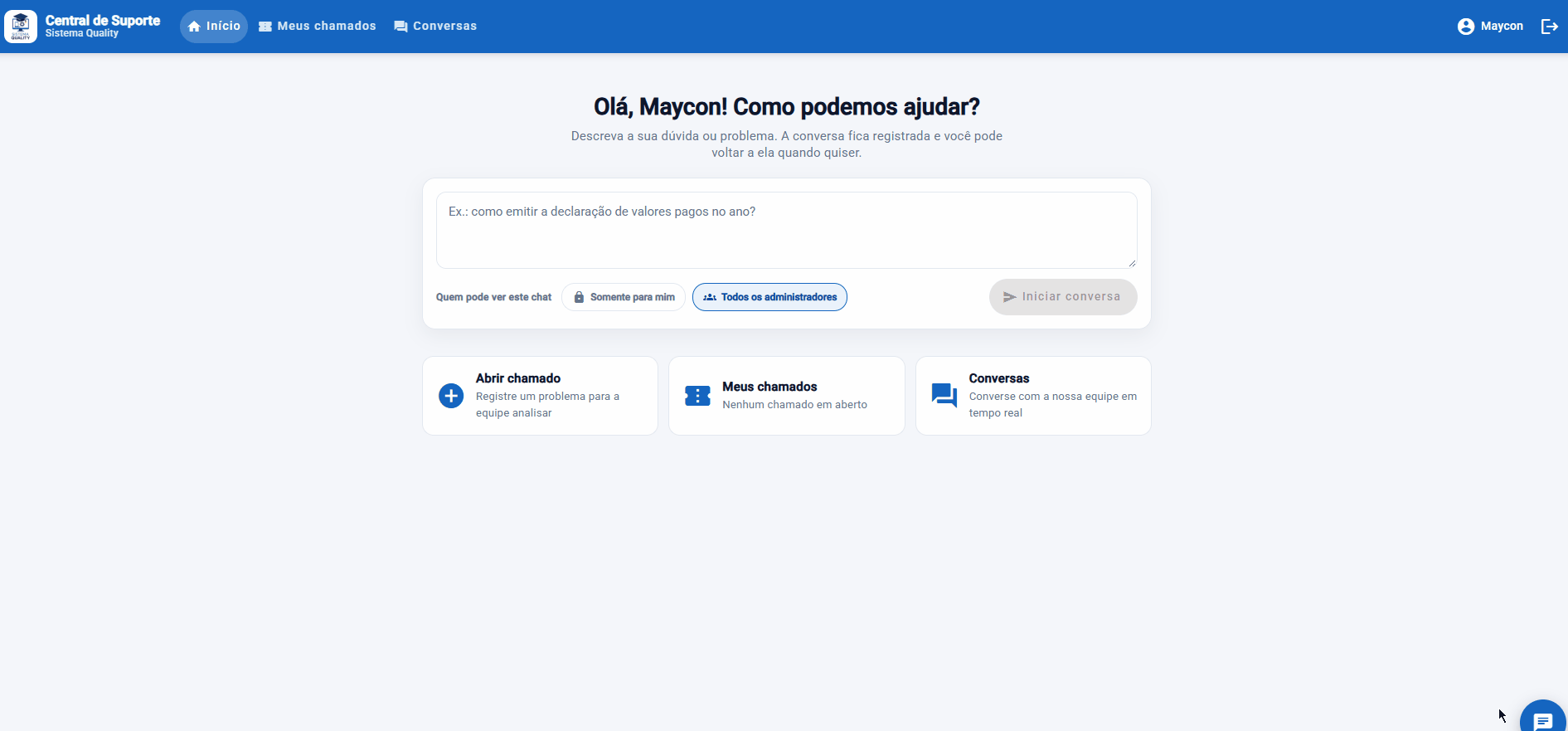Viewport: 1568px width, 731px height.
Task: Click the Central de Suporte title
Action: 103,21
